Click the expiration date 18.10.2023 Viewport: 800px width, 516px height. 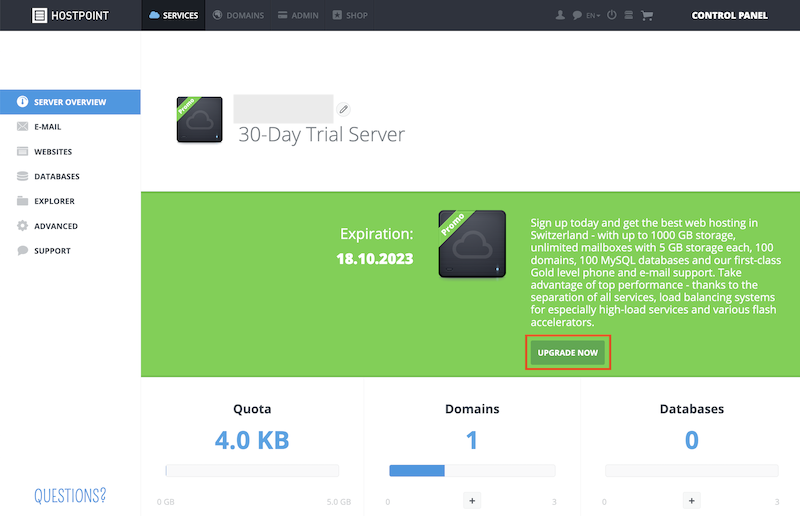(x=374, y=259)
